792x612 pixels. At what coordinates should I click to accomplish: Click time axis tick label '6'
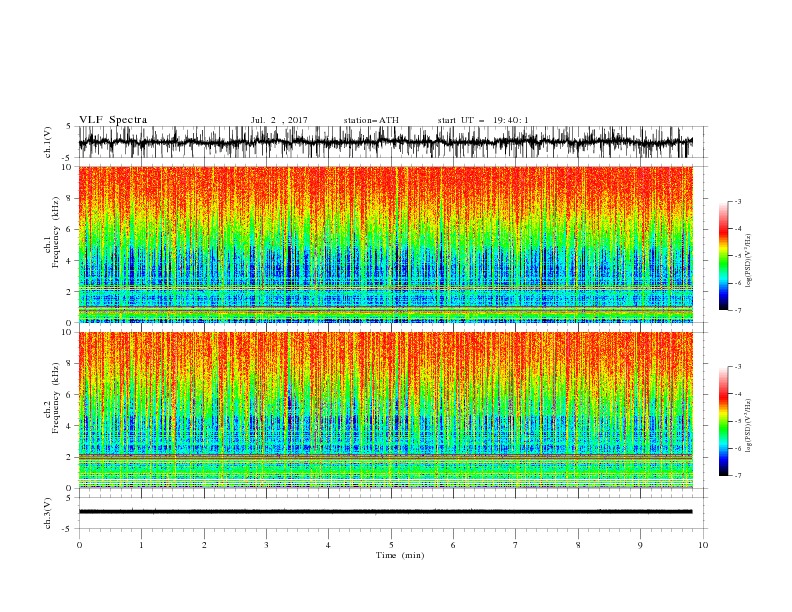point(454,545)
